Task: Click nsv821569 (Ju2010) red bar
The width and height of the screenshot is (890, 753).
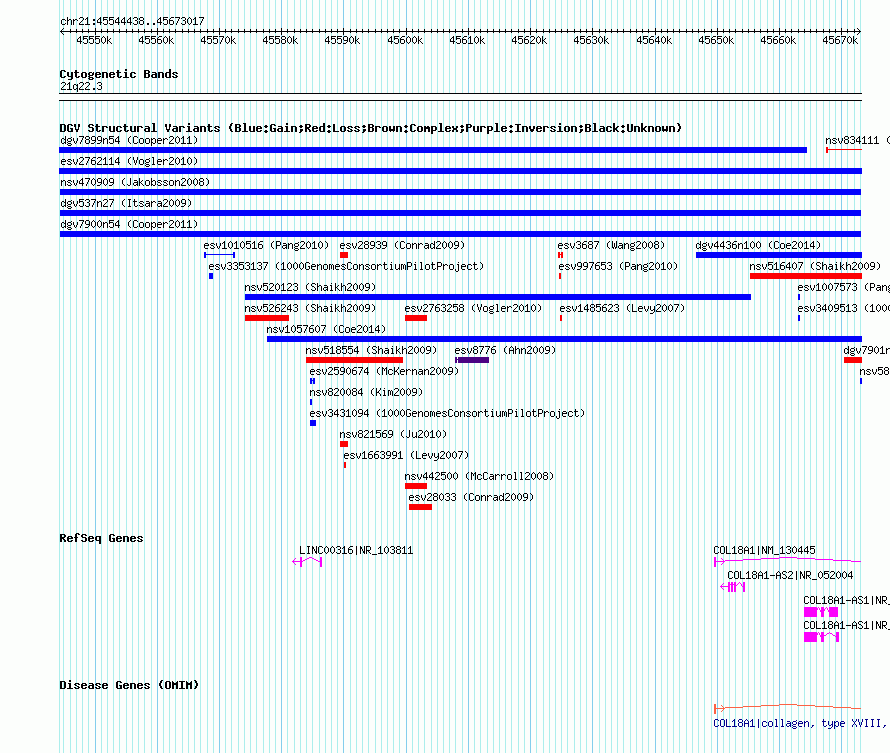Action: tap(344, 444)
